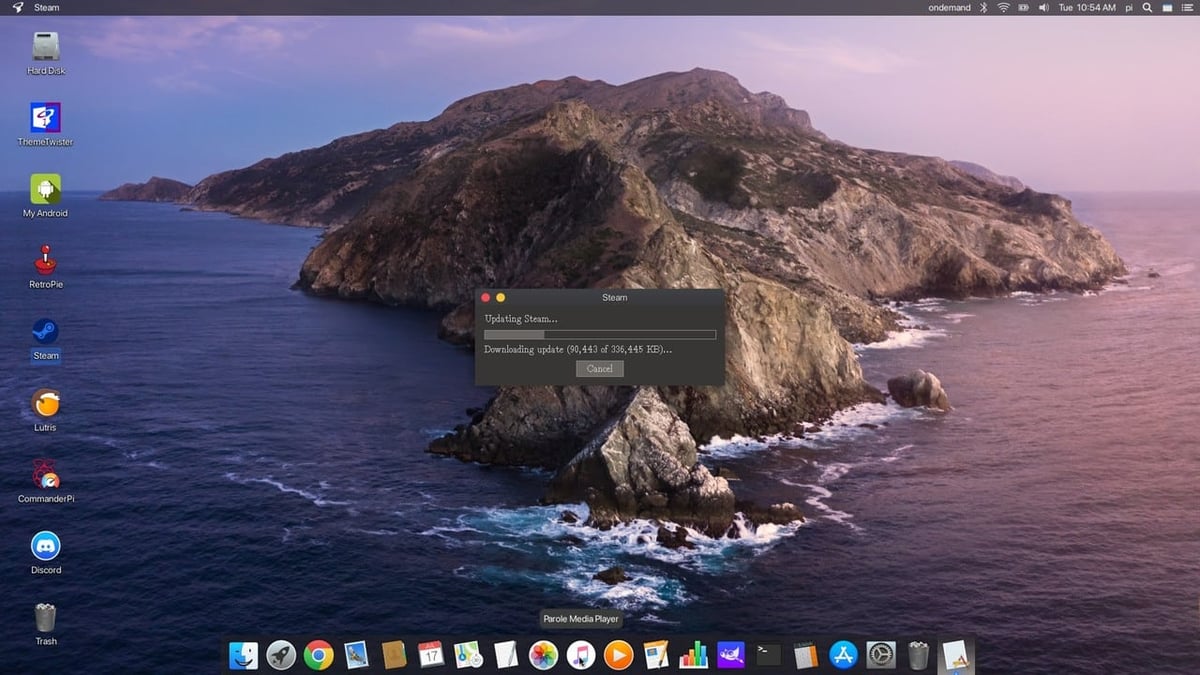
Task: Open the bird stamp Mail icon in dock
Action: tap(356, 655)
